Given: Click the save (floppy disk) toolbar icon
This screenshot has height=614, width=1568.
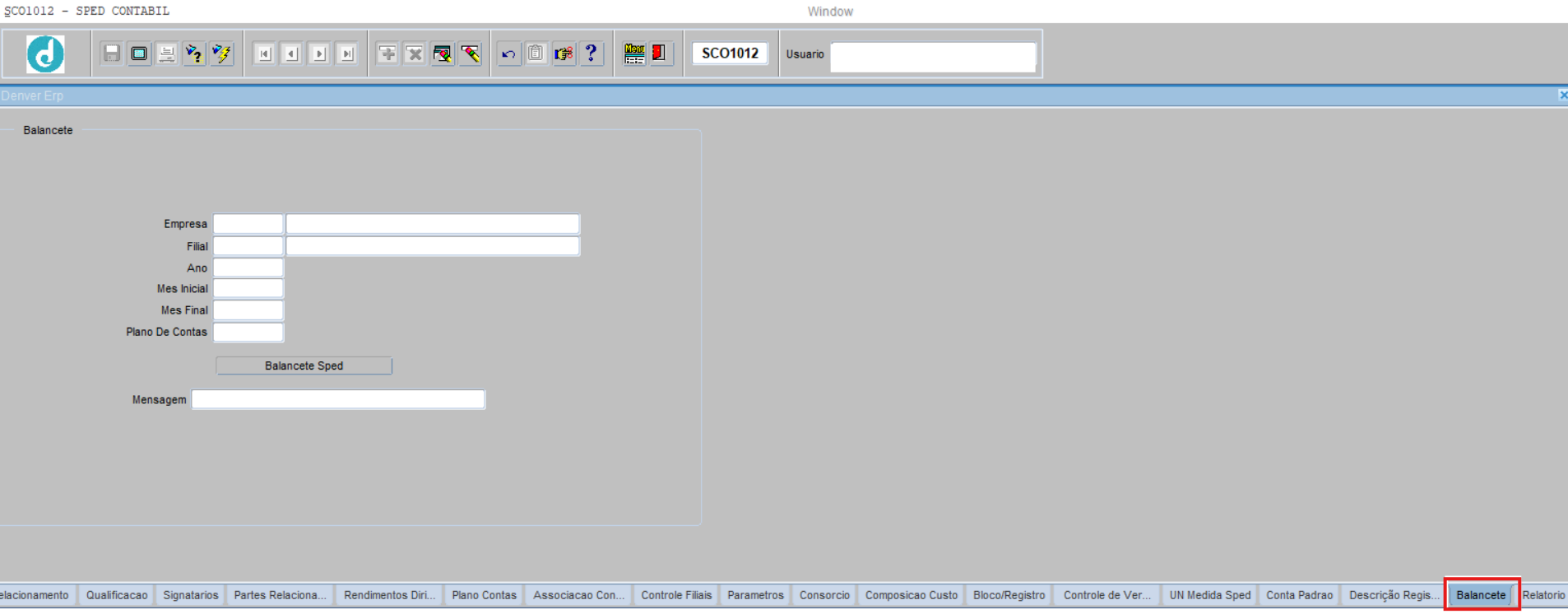Looking at the screenshot, I should [112, 53].
